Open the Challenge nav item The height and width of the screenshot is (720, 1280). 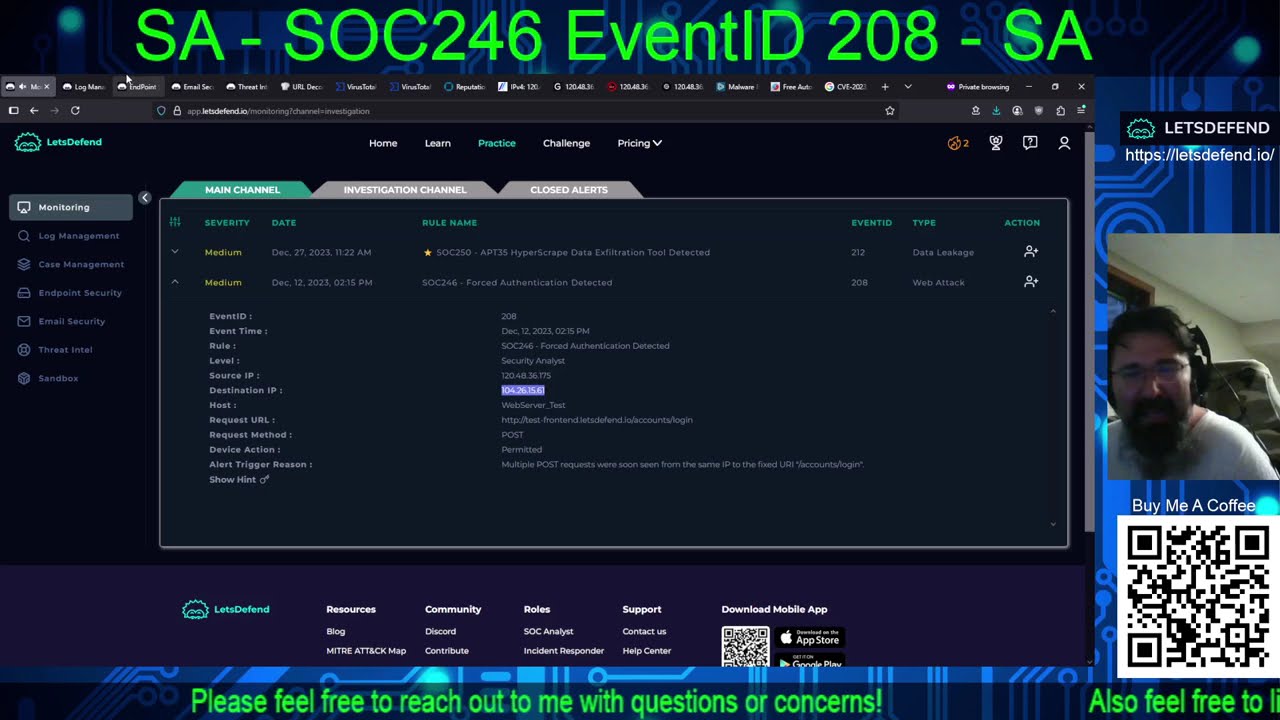click(x=566, y=143)
